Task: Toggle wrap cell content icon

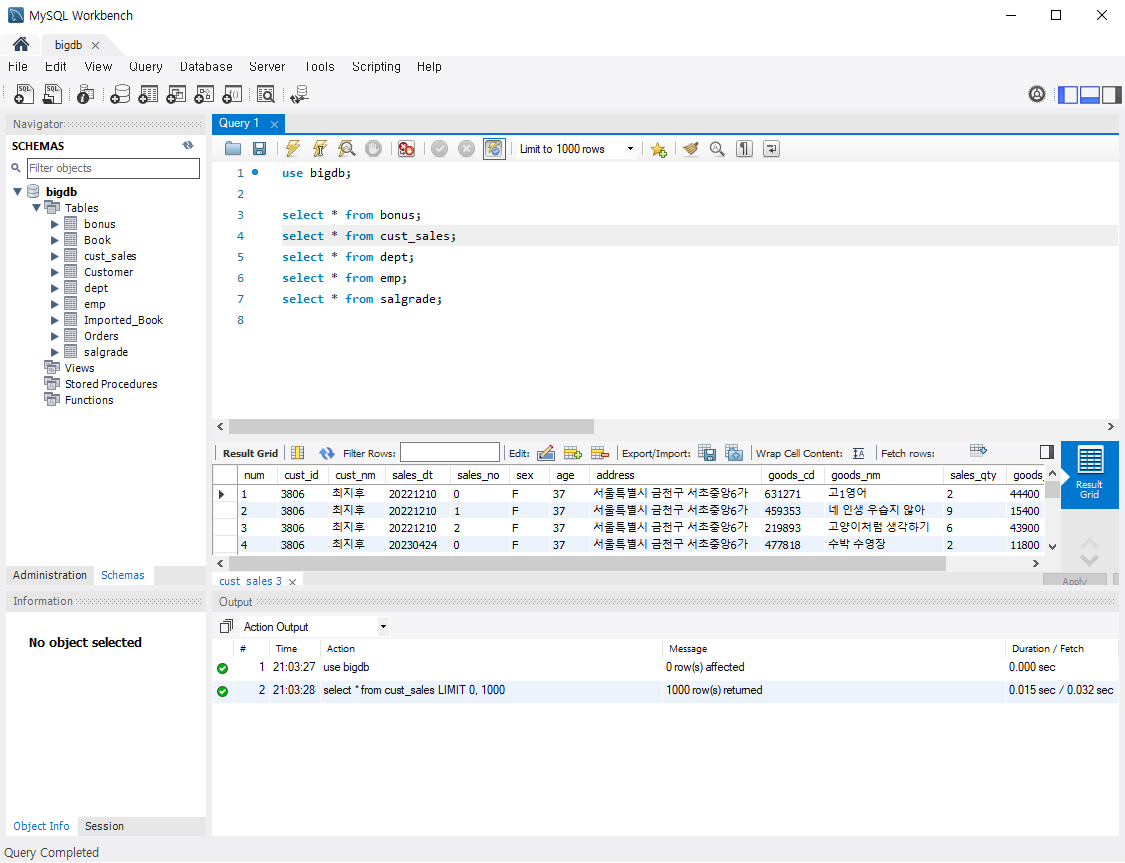Action: coord(859,453)
